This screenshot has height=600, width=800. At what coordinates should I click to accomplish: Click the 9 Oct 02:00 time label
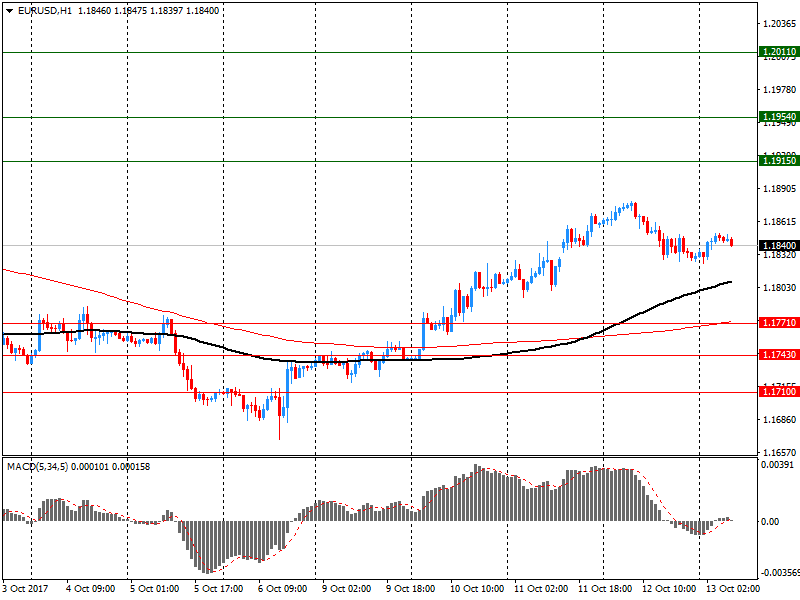click(x=346, y=589)
